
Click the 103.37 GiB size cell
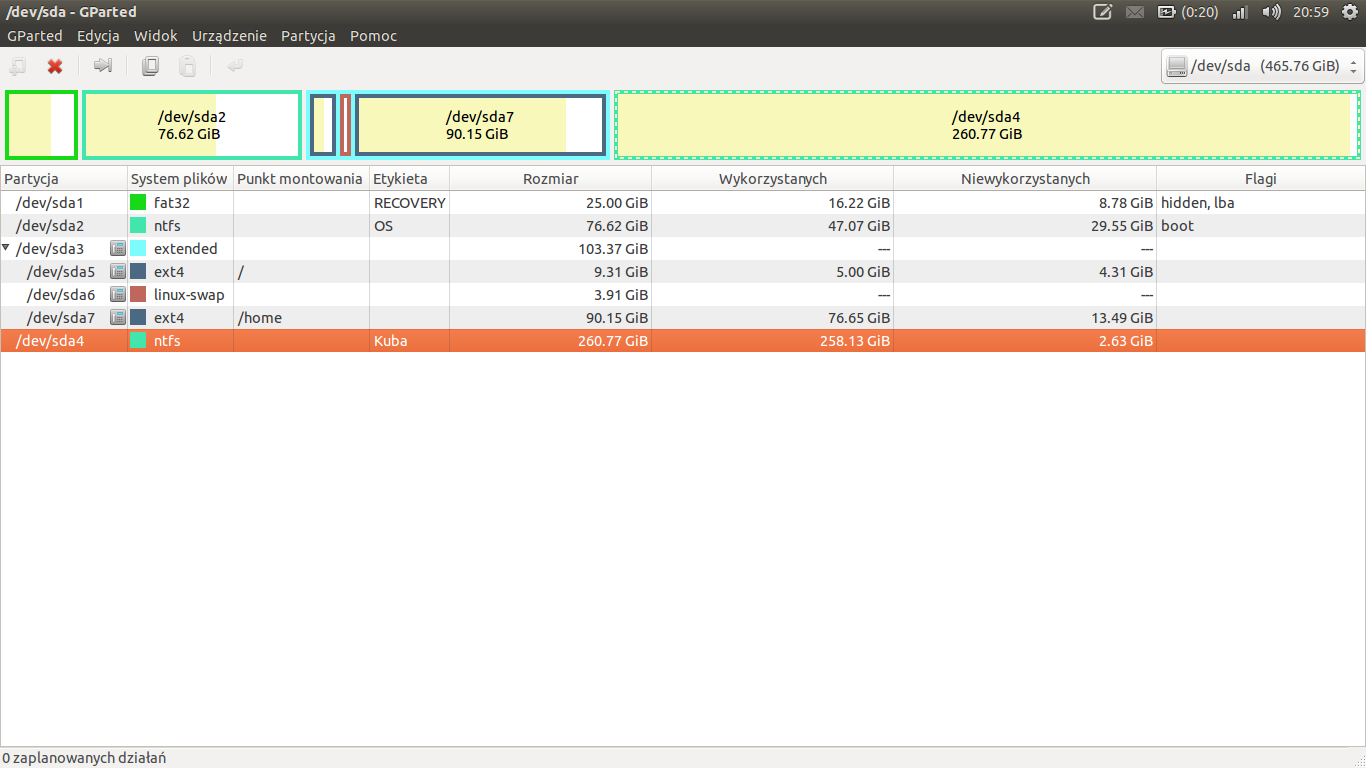[x=550, y=248]
